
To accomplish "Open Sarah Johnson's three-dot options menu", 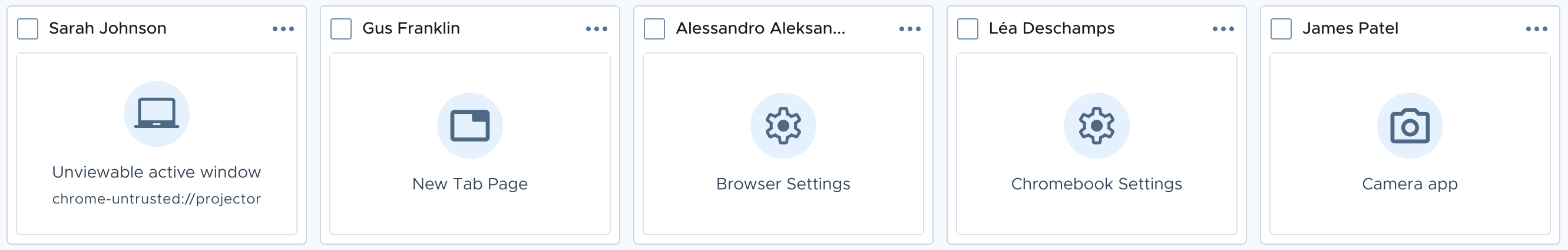I will click(x=284, y=29).
